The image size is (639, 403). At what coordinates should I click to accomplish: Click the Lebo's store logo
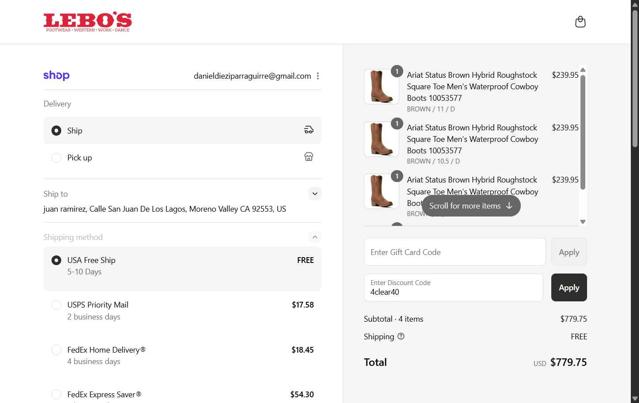click(x=88, y=22)
